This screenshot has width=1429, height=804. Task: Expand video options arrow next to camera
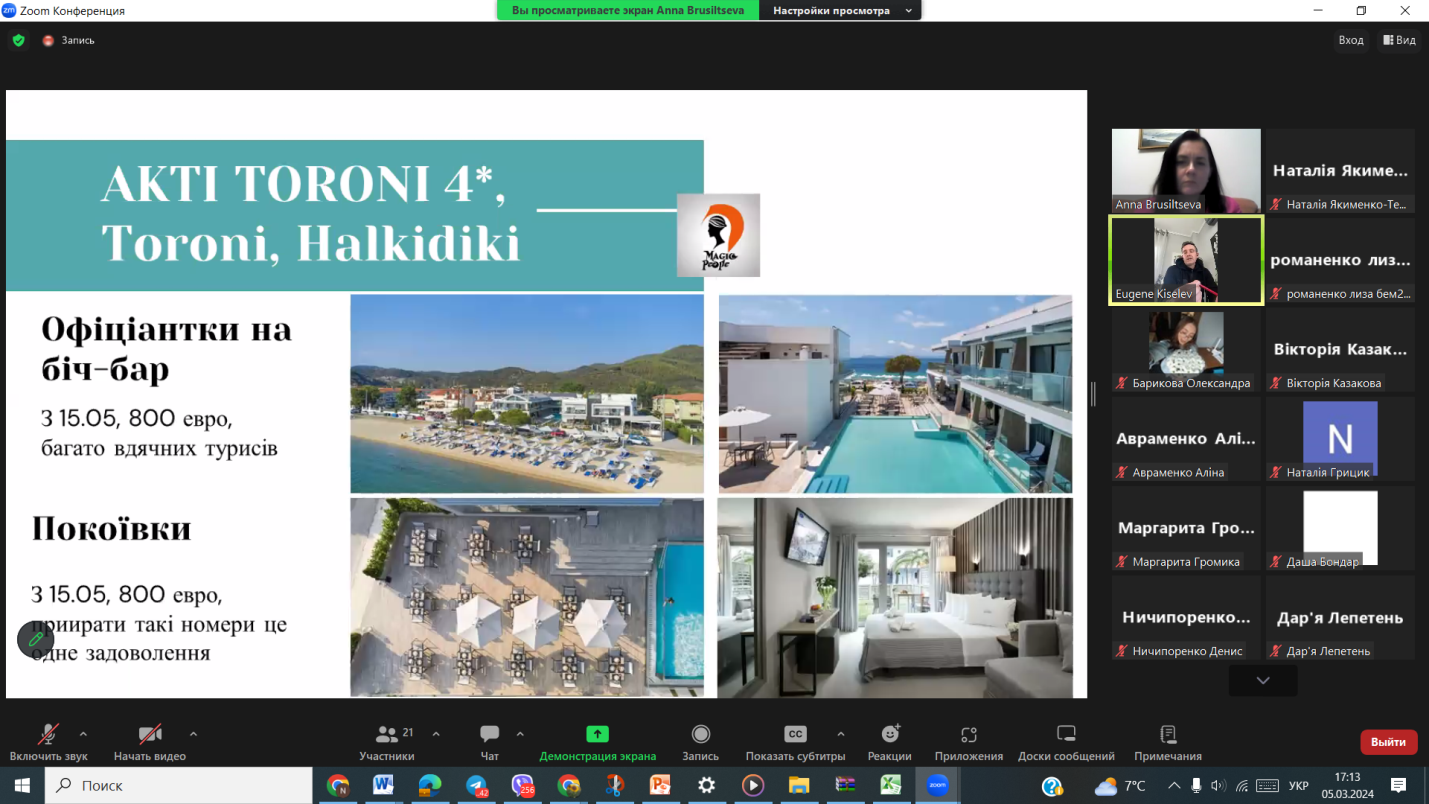click(x=193, y=734)
